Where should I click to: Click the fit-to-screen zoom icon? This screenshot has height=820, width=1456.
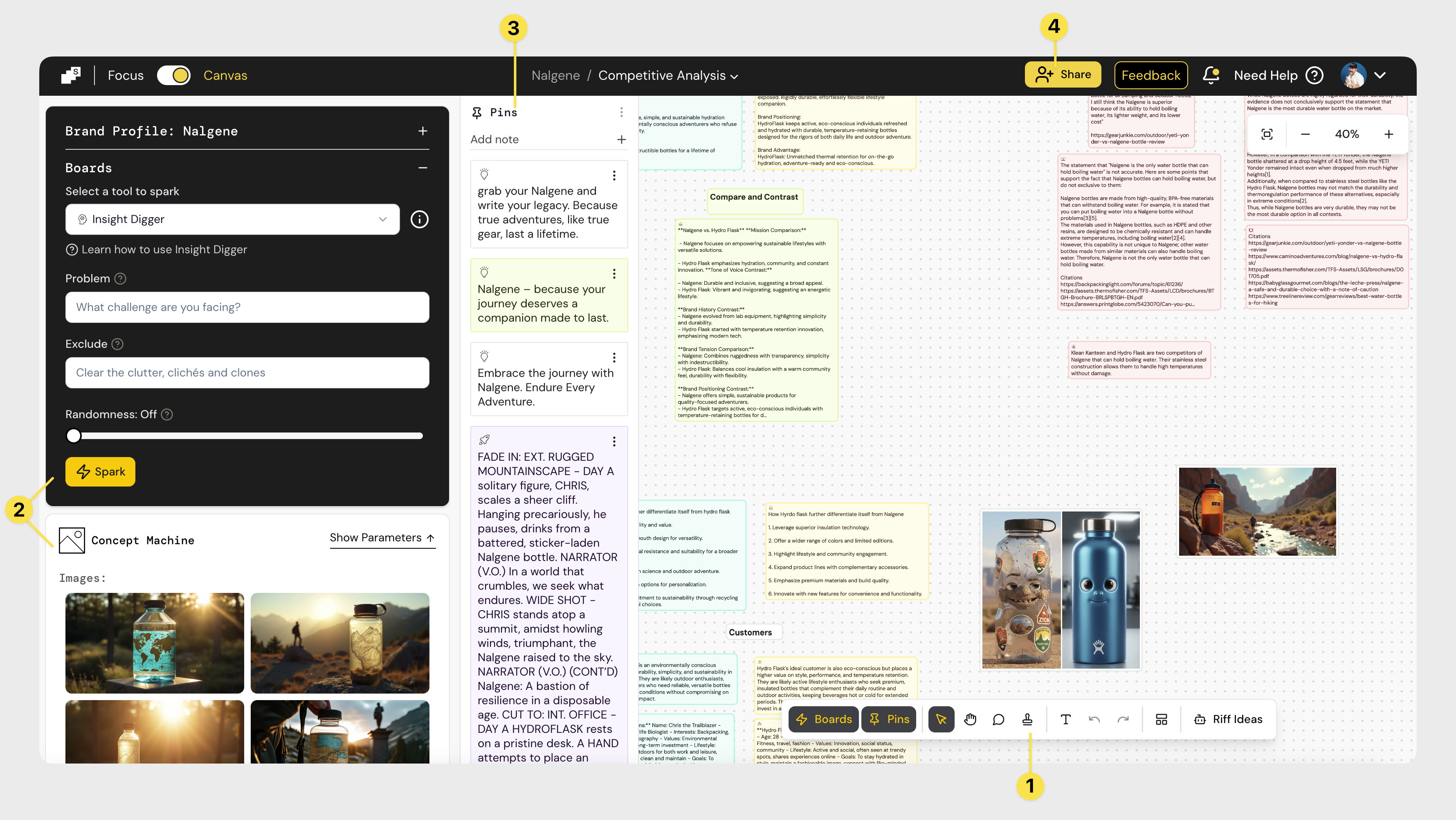tap(1267, 134)
